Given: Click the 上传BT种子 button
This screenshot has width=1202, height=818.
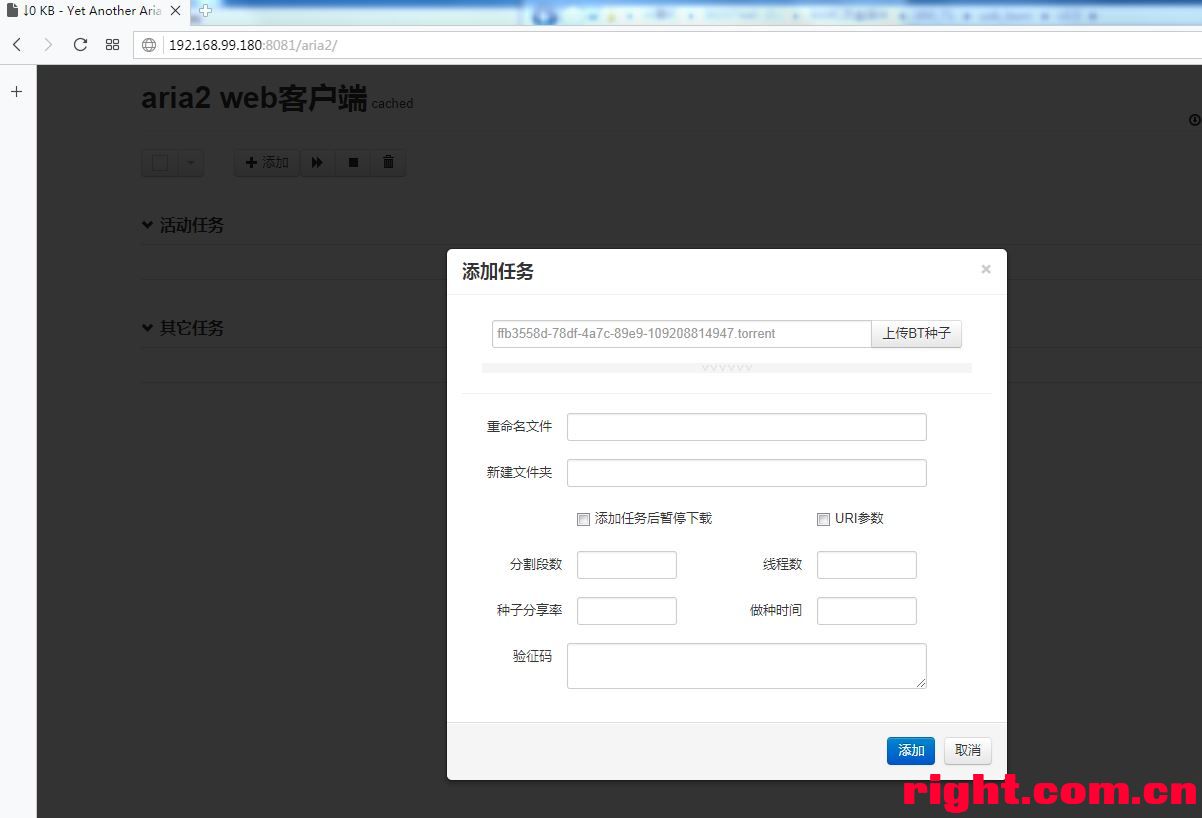Looking at the screenshot, I should pyautogui.click(x=916, y=334).
